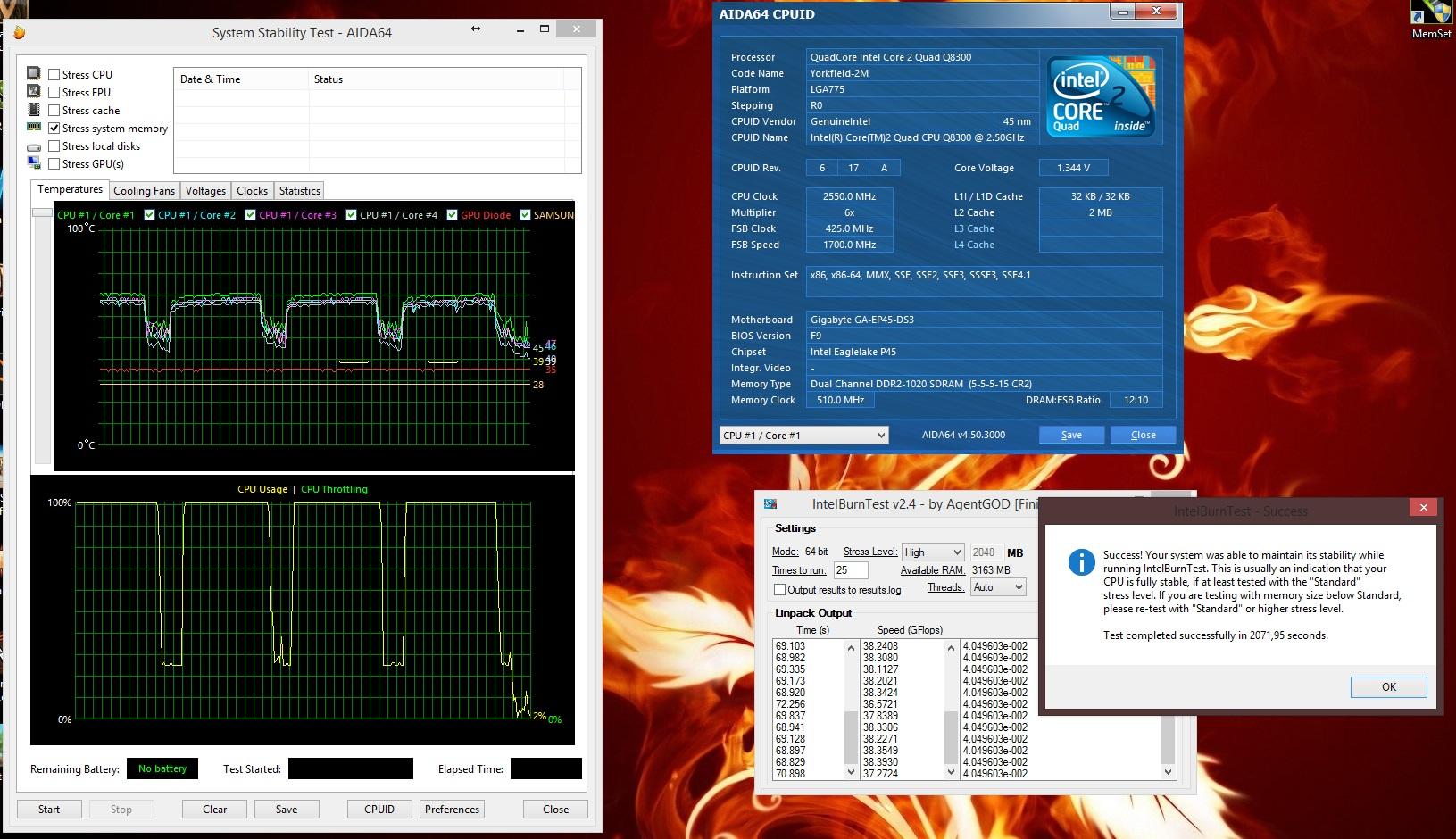Open Preferences in System Stability Test
Screen dimensions: 1456x839
[x=453, y=810]
